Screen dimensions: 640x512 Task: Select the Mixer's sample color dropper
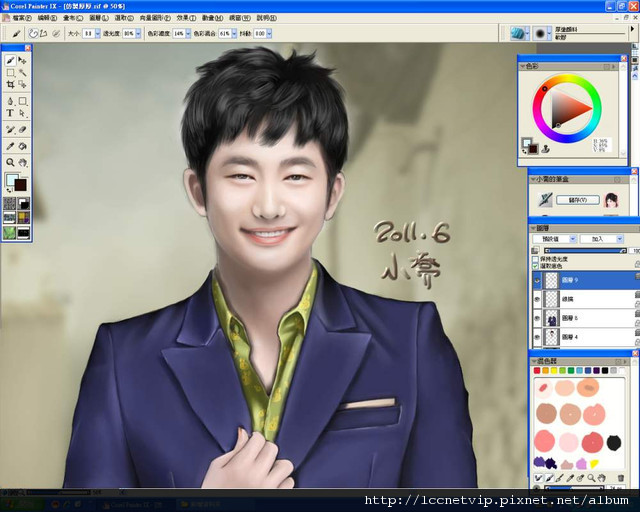point(570,478)
